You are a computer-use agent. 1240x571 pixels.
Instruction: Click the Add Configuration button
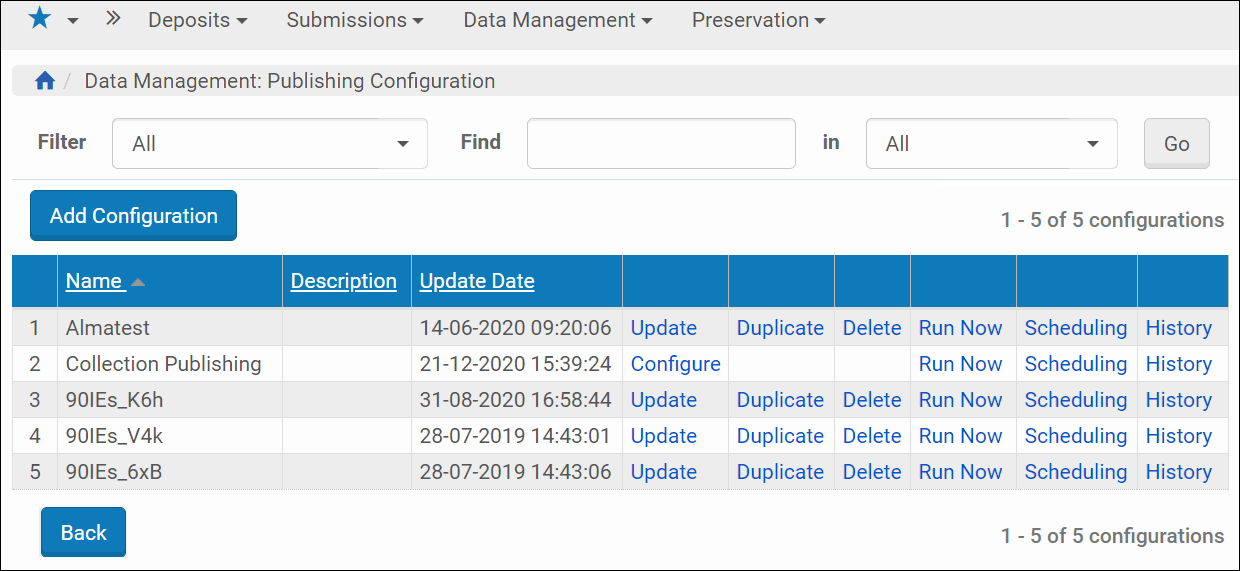point(133,216)
